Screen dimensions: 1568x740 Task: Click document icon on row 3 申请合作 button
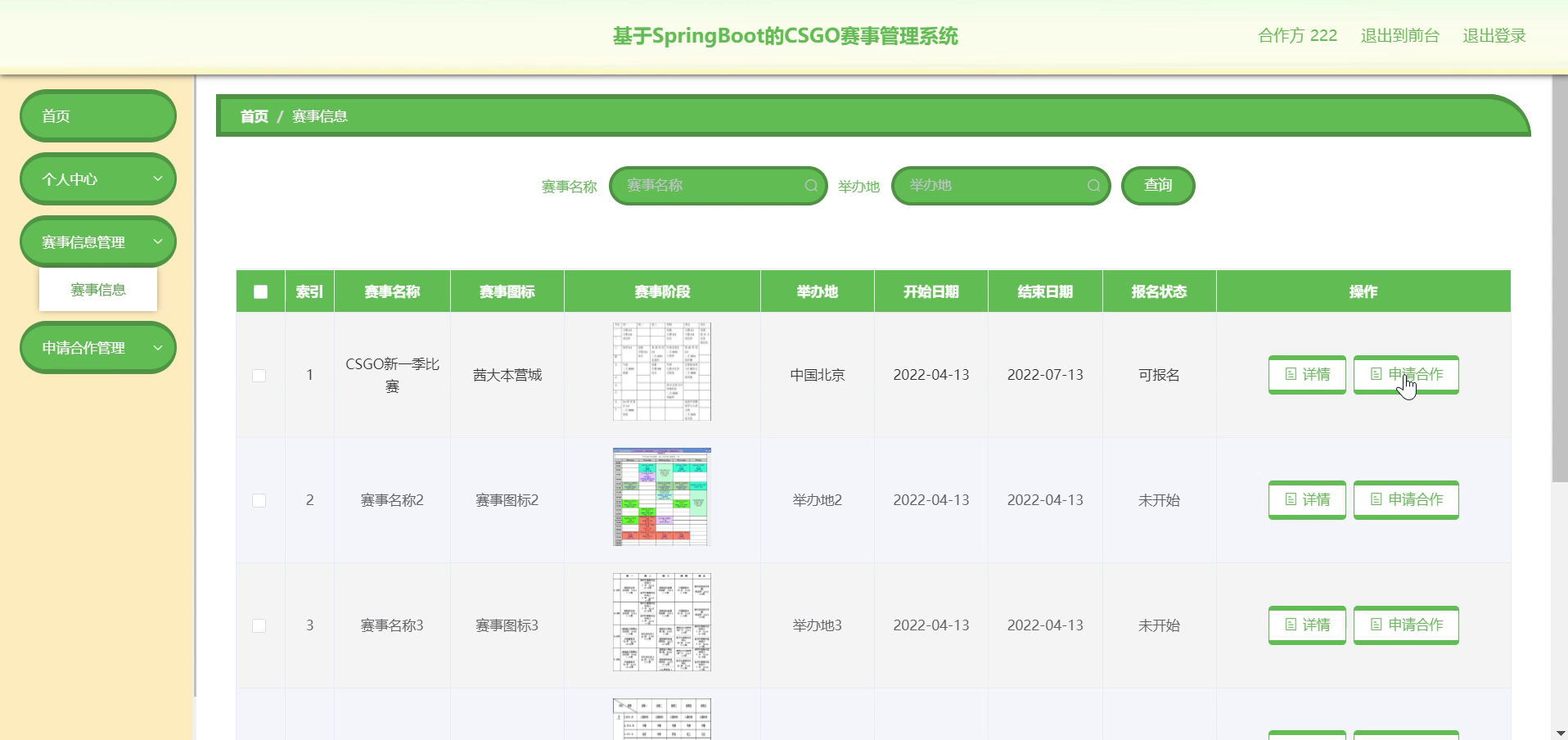(x=1376, y=625)
